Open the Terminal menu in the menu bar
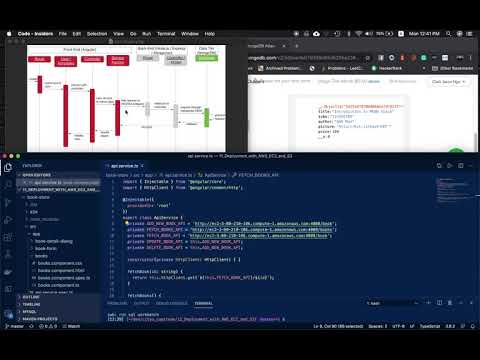Screen dimensions: 480x360 (x=166, y=34)
